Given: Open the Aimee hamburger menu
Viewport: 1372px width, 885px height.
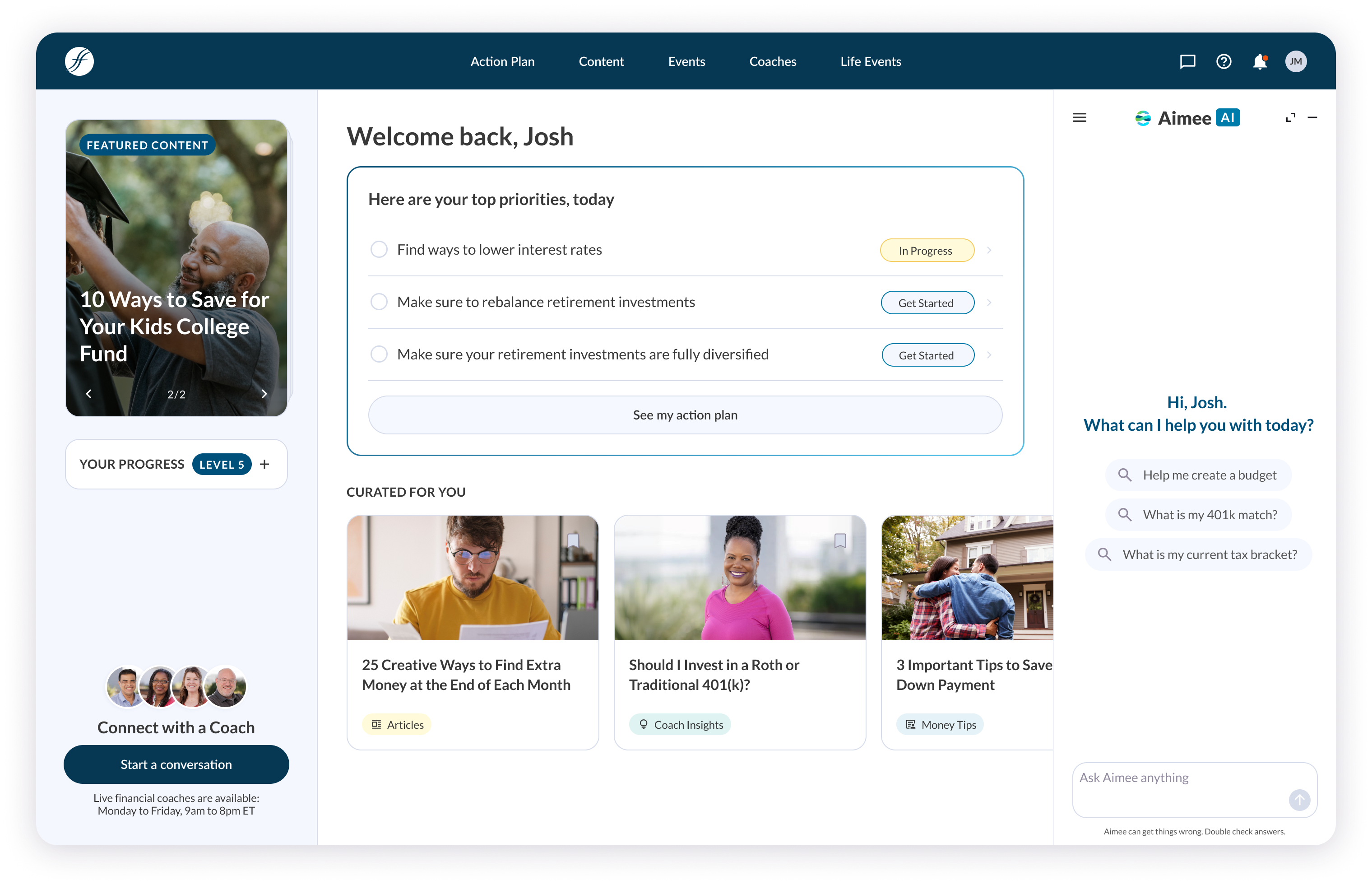Looking at the screenshot, I should pos(1079,118).
